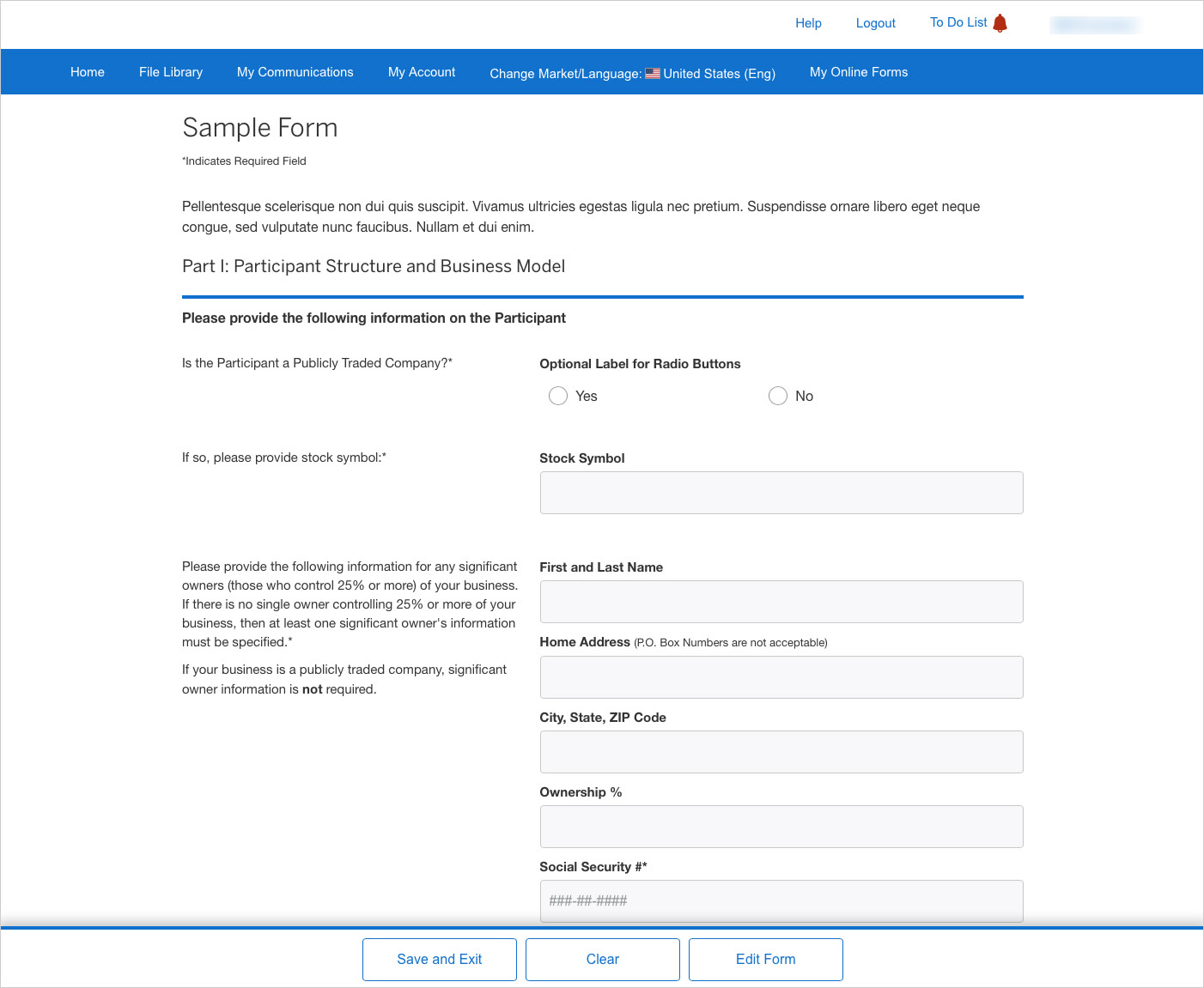Click the First and Last Name field
Image resolution: width=1204 pixels, height=988 pixels.
click(x=781, y=602)
